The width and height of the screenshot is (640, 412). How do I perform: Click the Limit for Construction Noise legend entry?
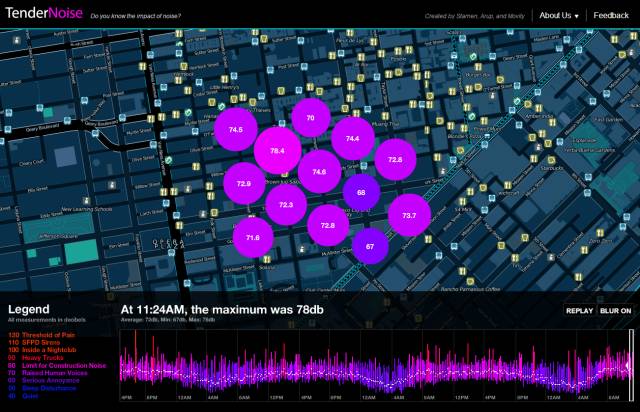coord(57,365)
